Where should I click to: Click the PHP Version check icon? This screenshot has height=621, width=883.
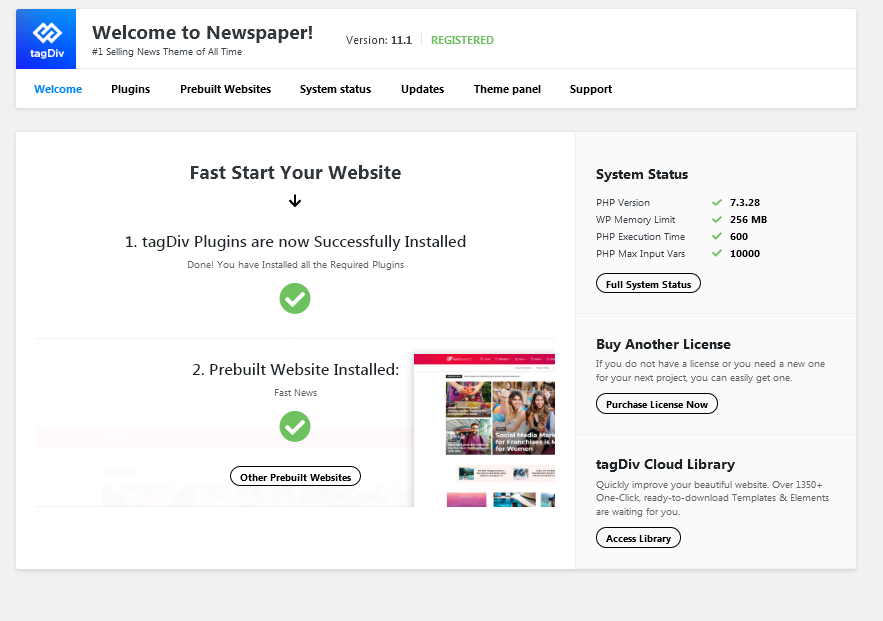click(x=717, y=202)
